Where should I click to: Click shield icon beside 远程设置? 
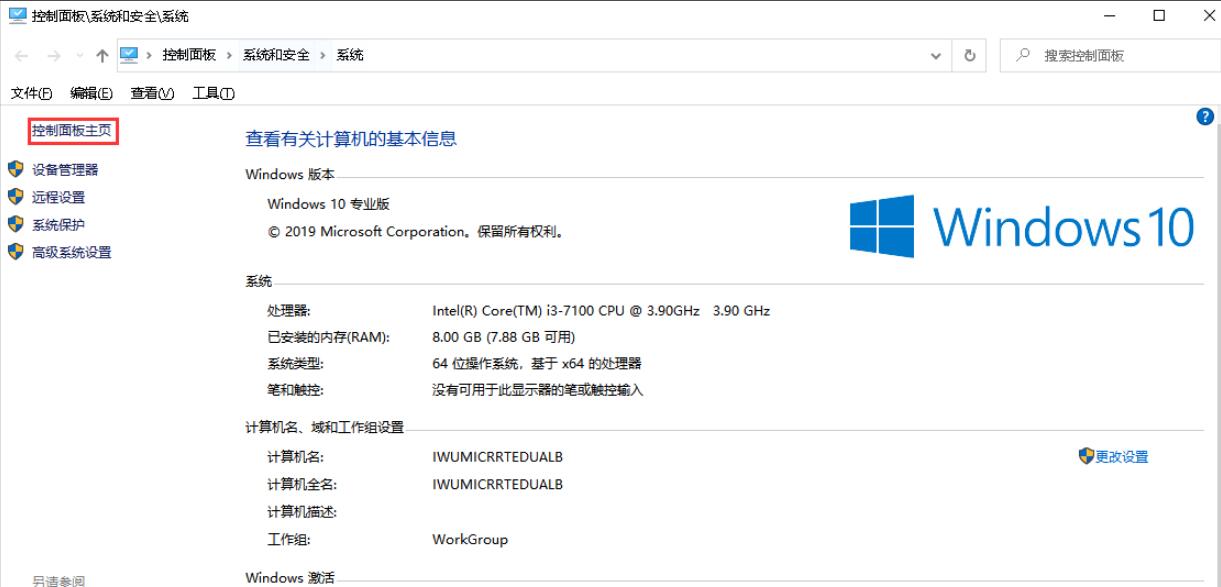[15, 197]
